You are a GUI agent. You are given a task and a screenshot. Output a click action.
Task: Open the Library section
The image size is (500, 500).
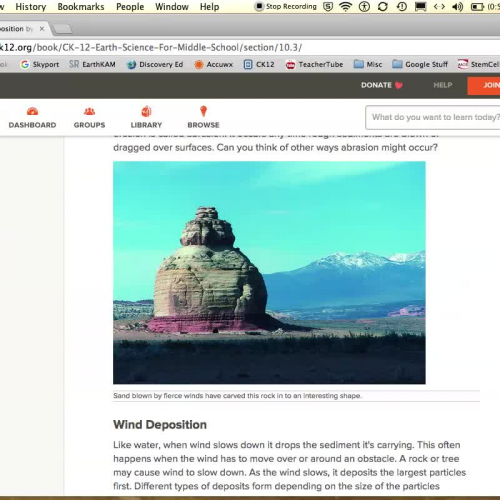point(146,118)
